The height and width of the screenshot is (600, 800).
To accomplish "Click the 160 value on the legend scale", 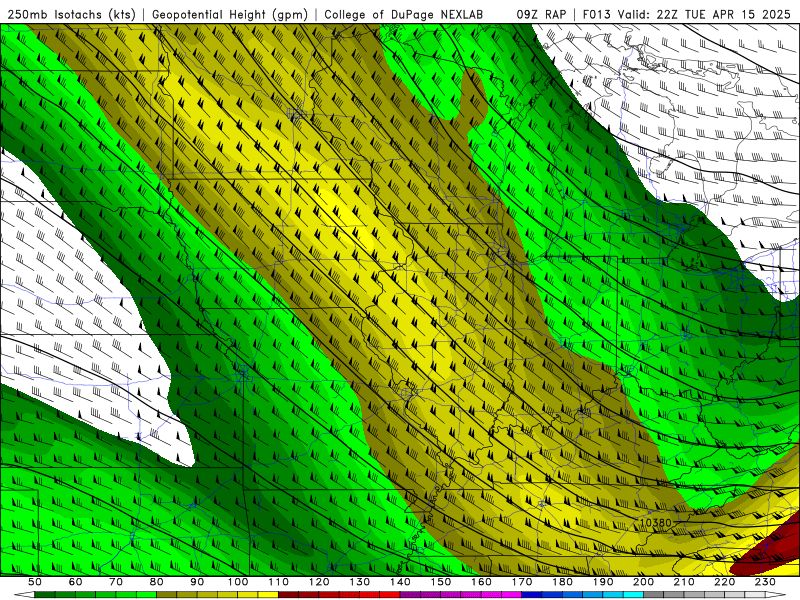I will click(481, 582).
